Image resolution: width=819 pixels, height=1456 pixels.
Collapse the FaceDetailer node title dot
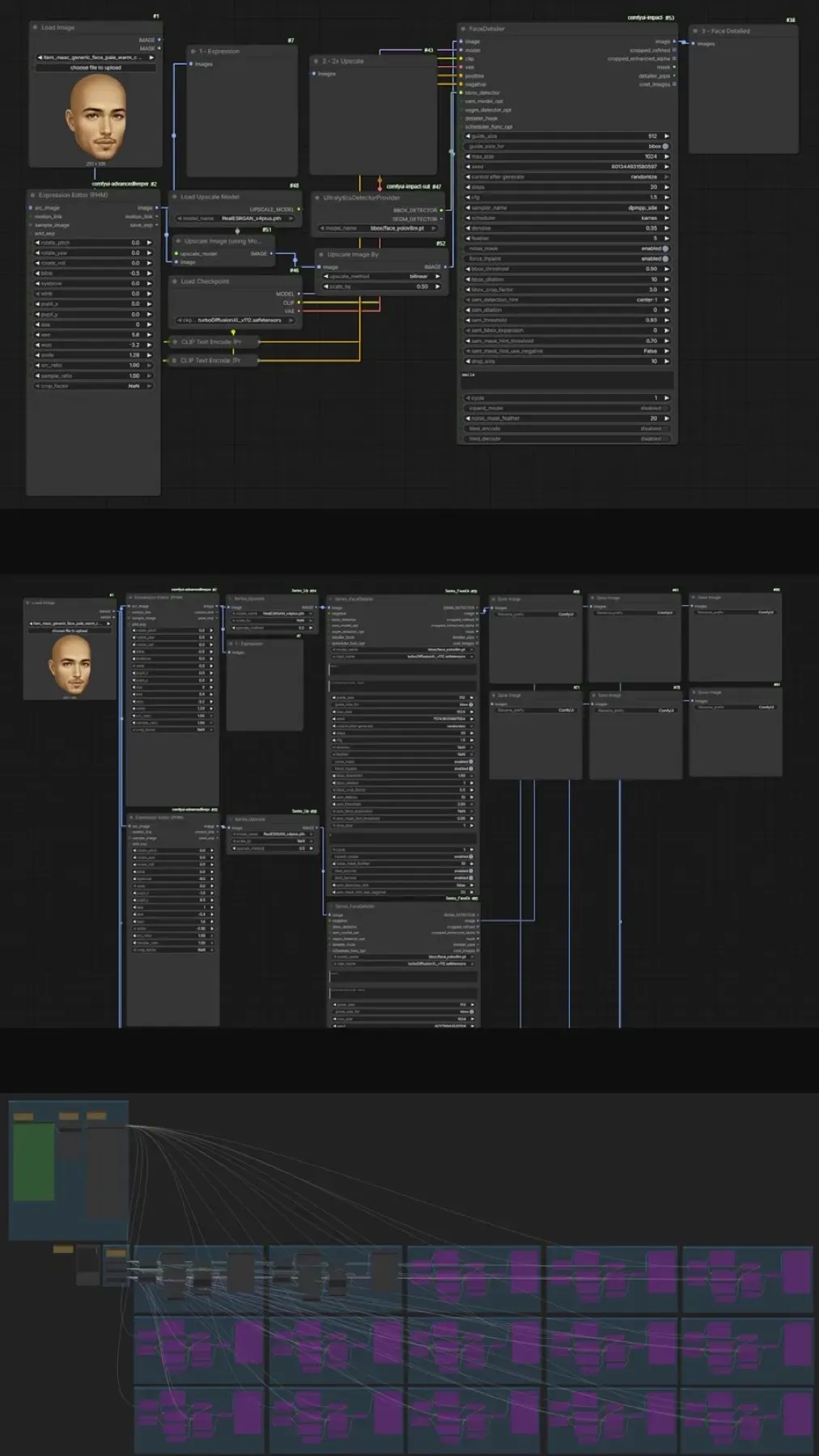(x=463, y=28)
